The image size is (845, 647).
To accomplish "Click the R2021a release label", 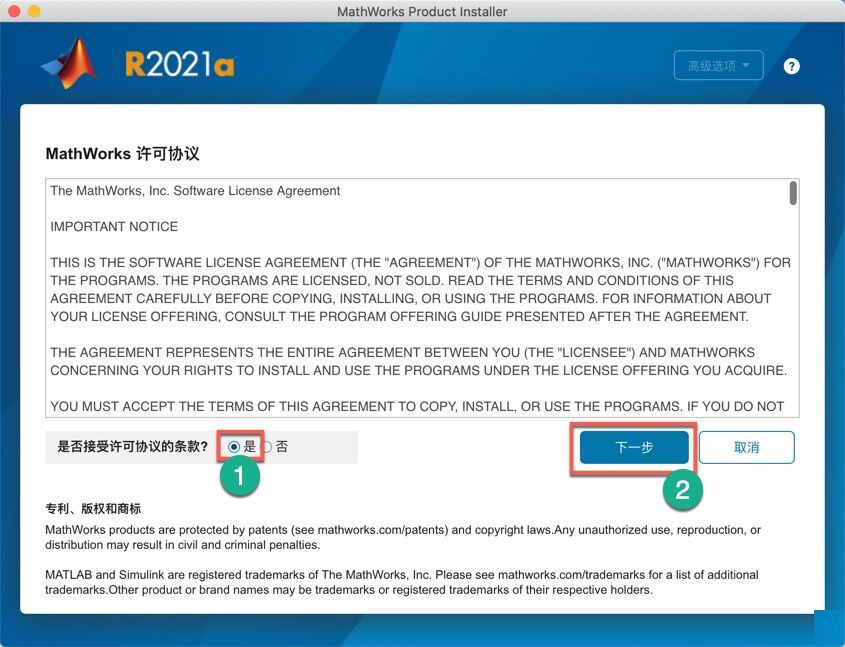I will click(179, 65).
